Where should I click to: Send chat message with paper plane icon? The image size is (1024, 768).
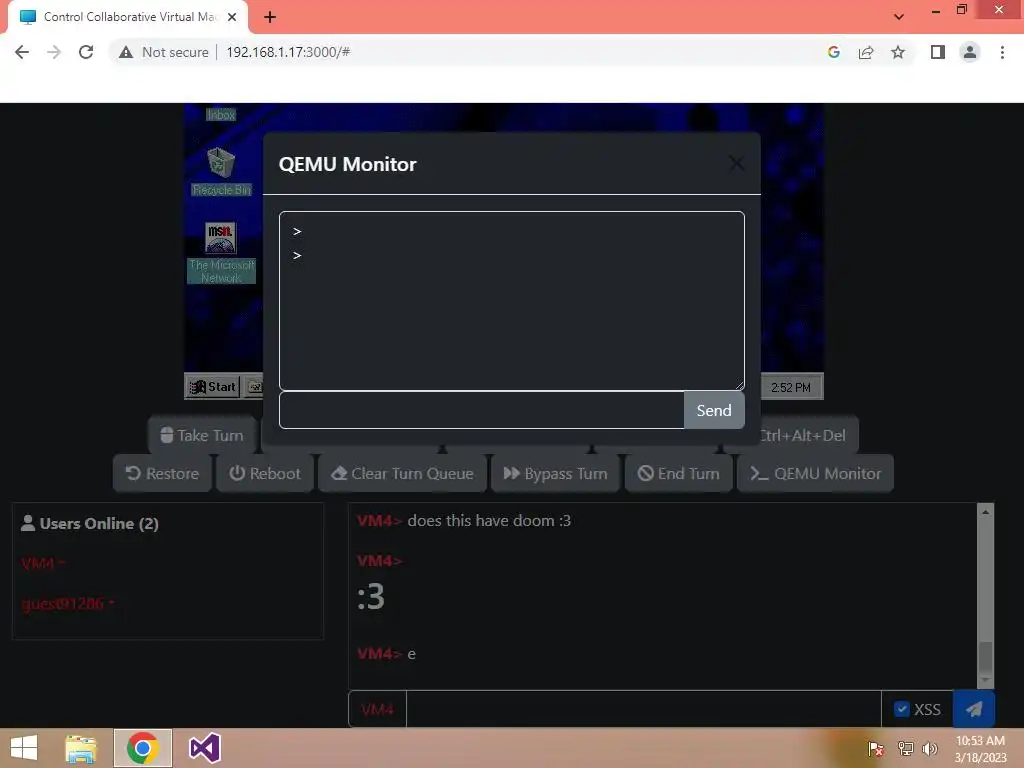pyautogui.click(x=974, y=709)
